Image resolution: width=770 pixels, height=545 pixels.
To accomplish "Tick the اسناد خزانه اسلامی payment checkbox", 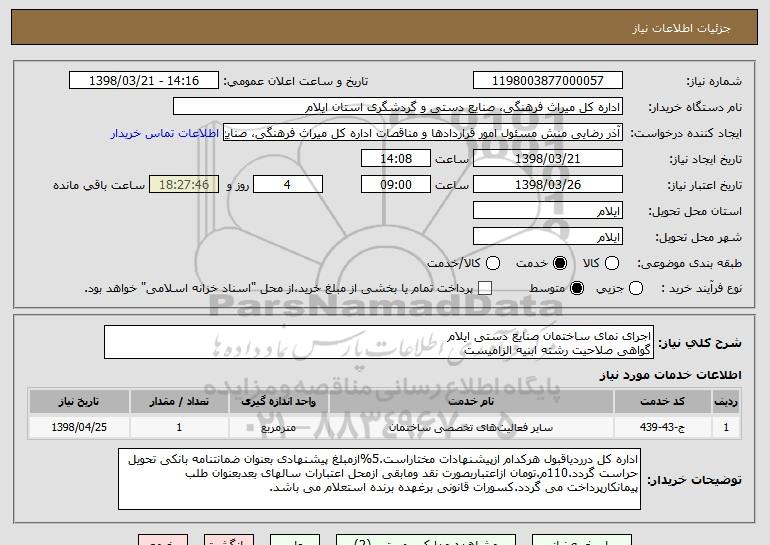I will pyautogui.click(x=485, y=288).
